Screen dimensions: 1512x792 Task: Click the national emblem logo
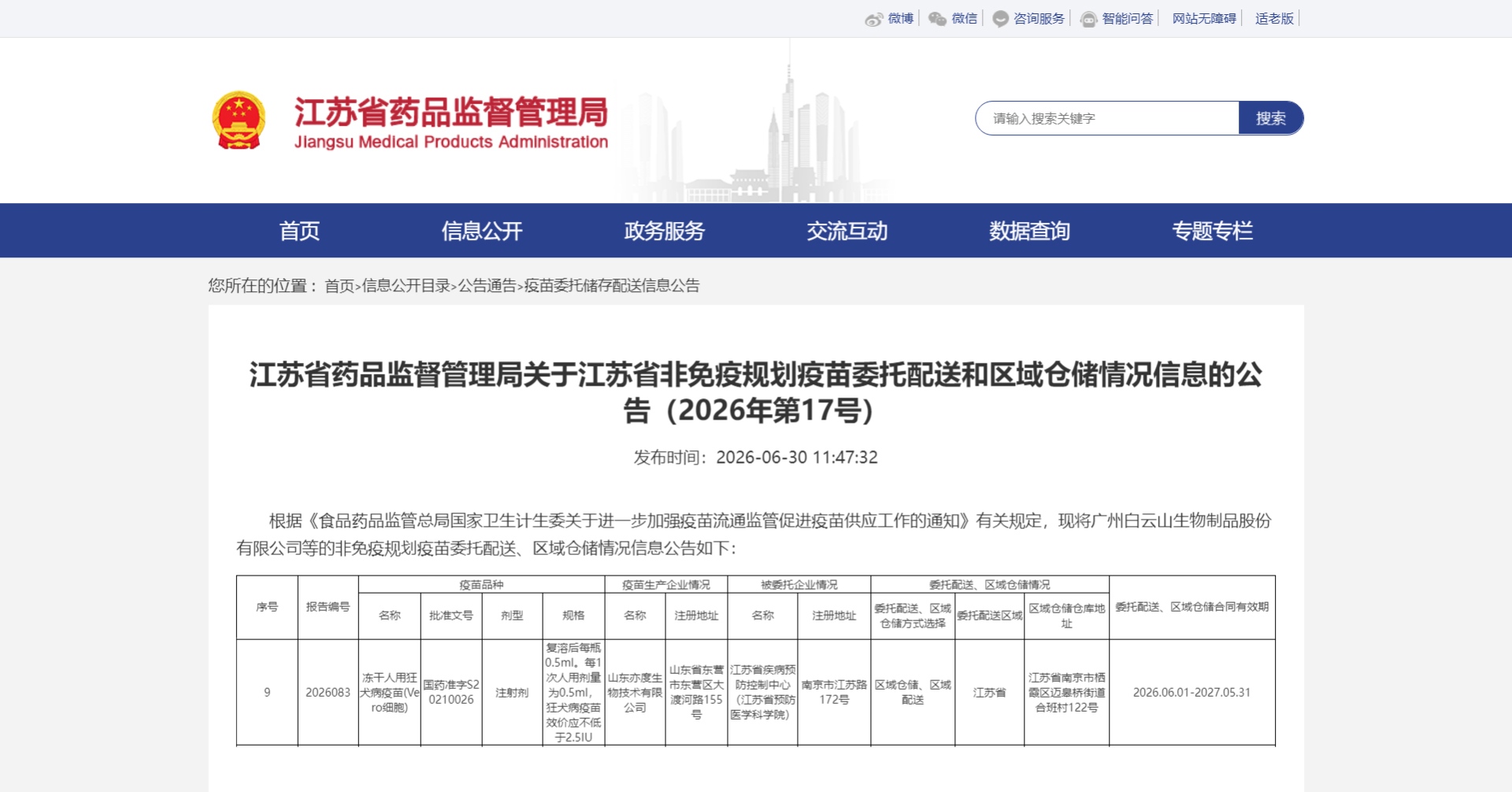[x=239, y=120]
